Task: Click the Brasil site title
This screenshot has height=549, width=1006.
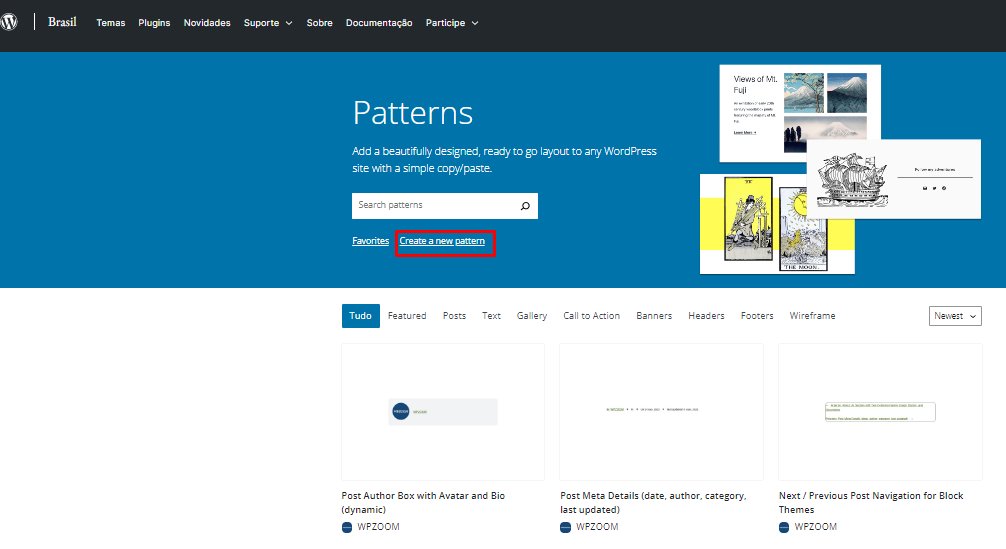Action: [62, 22]
